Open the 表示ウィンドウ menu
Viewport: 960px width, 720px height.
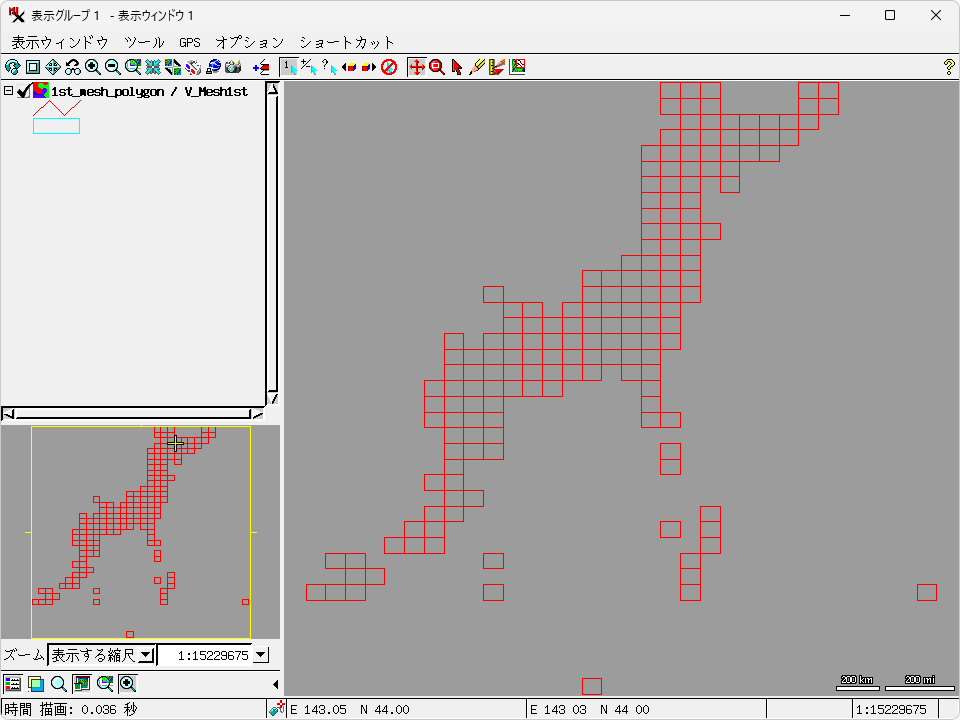pyautogui.click(x=60, y=42)
